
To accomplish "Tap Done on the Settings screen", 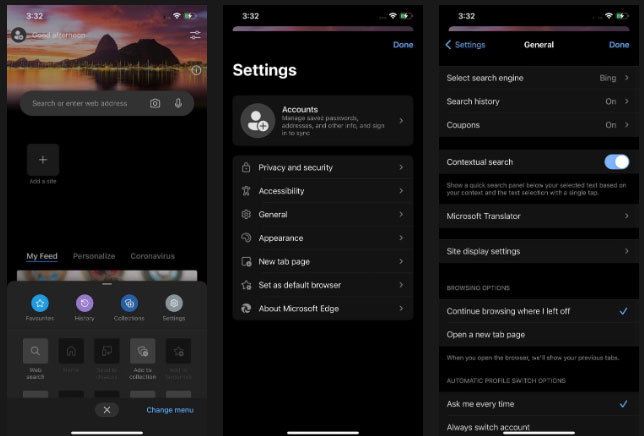I will click(x=403, y=45).
